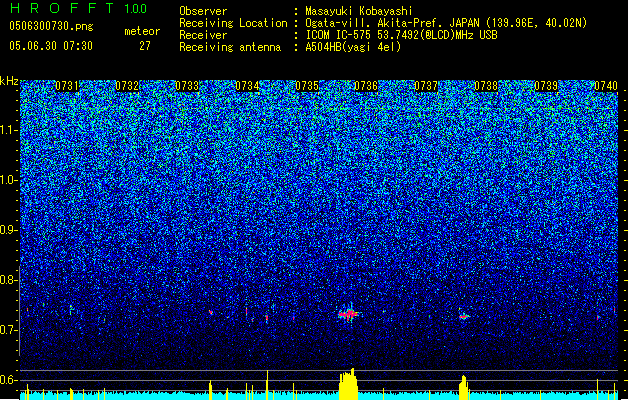Select the 0733 time label
This screenshot has height=400, width=629.
(x=187, y=86)
